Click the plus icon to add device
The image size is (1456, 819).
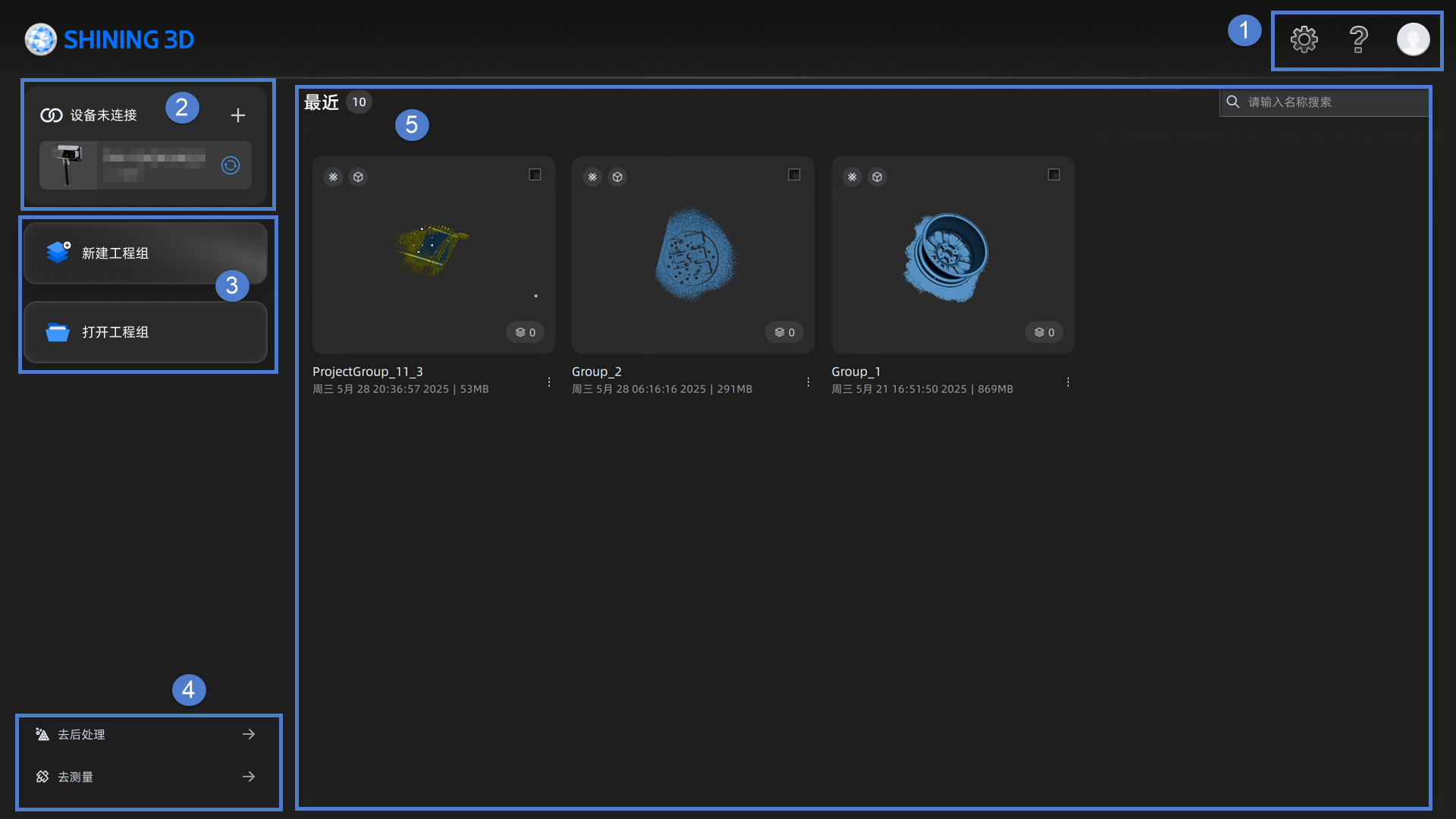click(238, 115)
